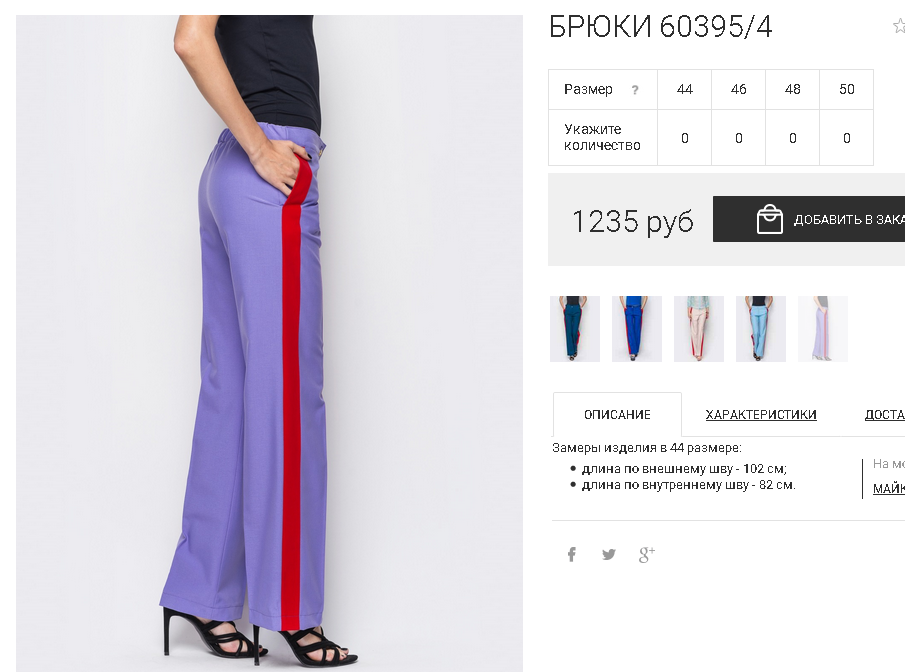Add the trousers to the order

809,219
